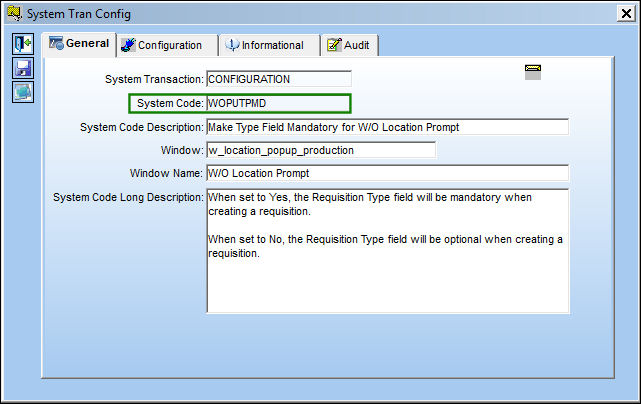Click the exit door icon in left sidebar

(23, 44)
